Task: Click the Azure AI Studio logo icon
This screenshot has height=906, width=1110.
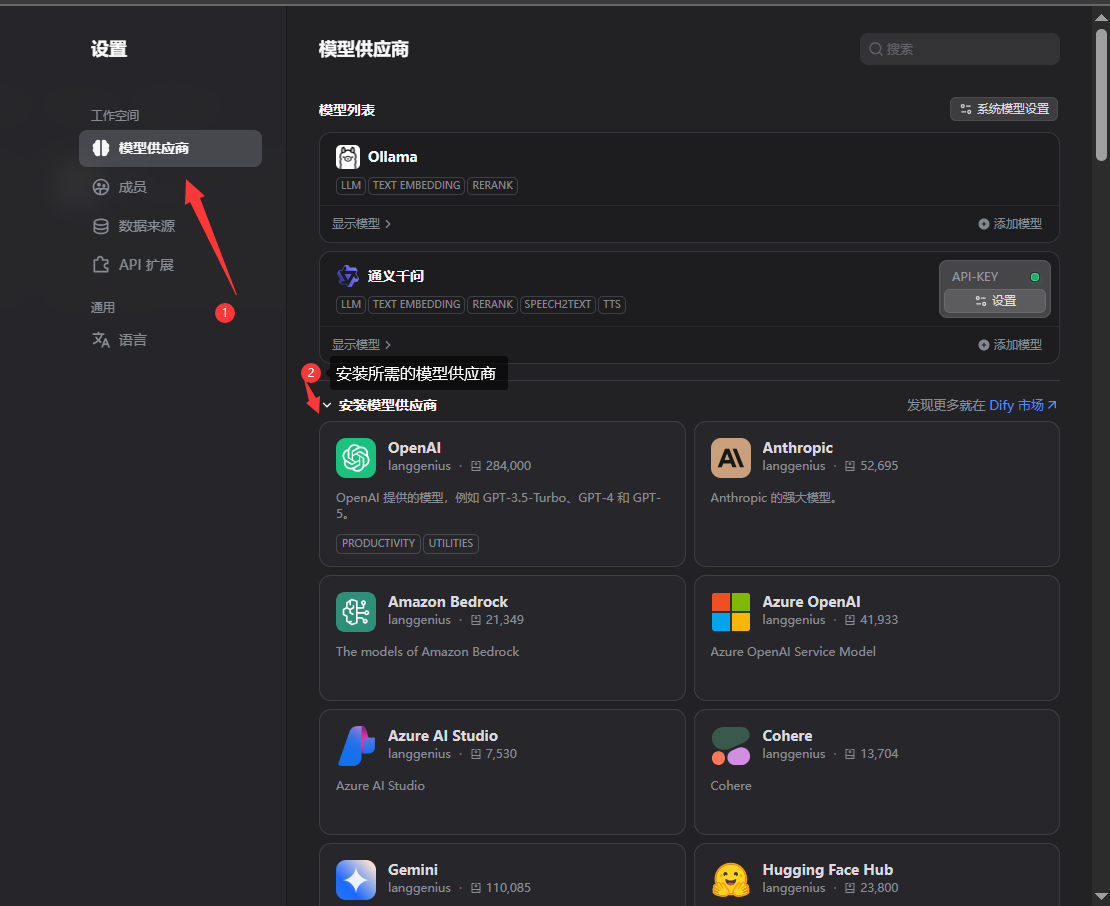Action: (356, 746)
